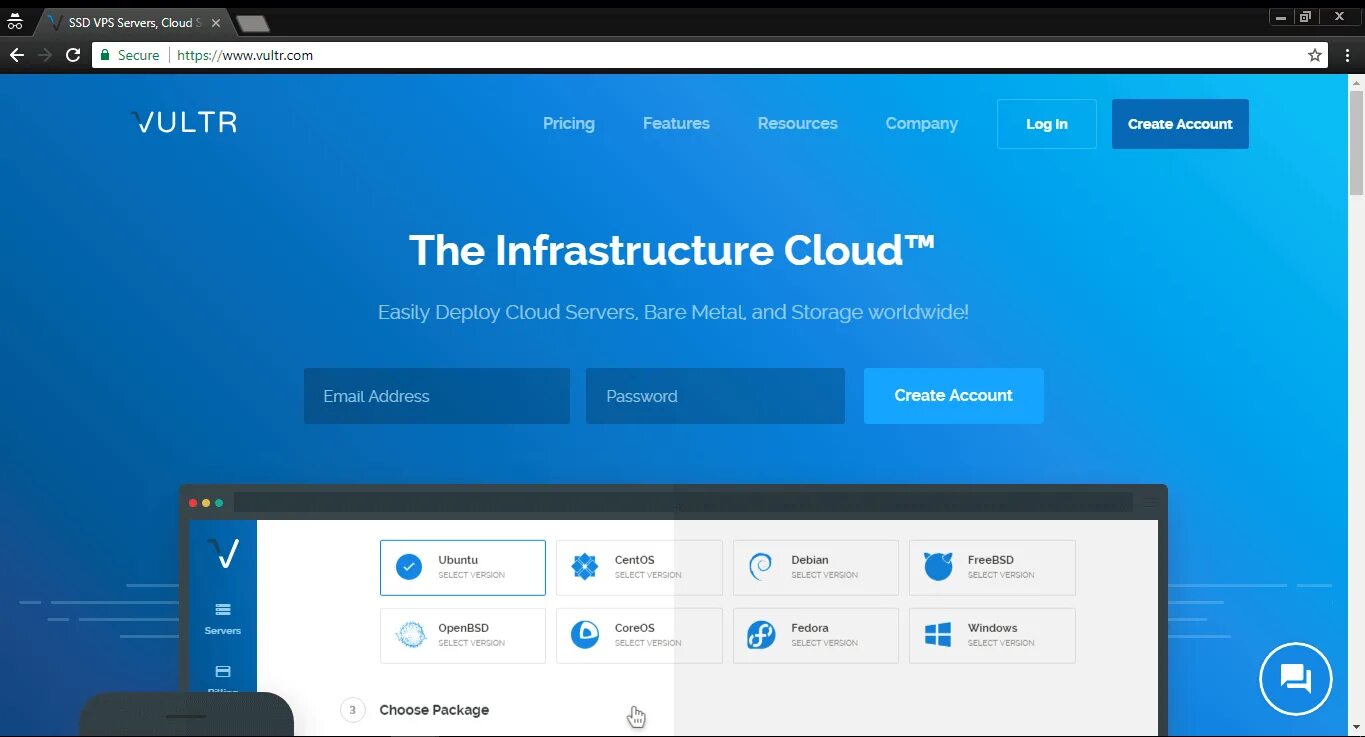
Task: Open the Features menu item
Action: tap(676, 123)
